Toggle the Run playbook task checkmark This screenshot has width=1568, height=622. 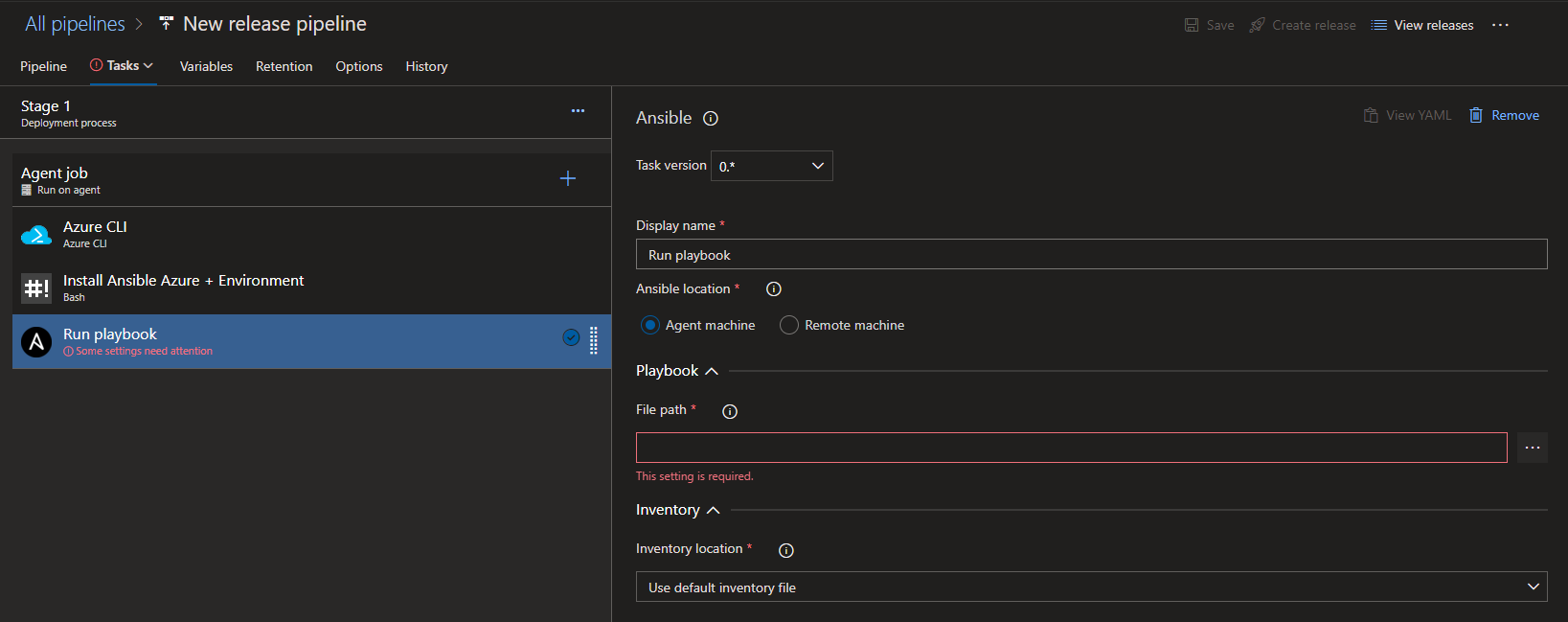[x=571, y=337]
